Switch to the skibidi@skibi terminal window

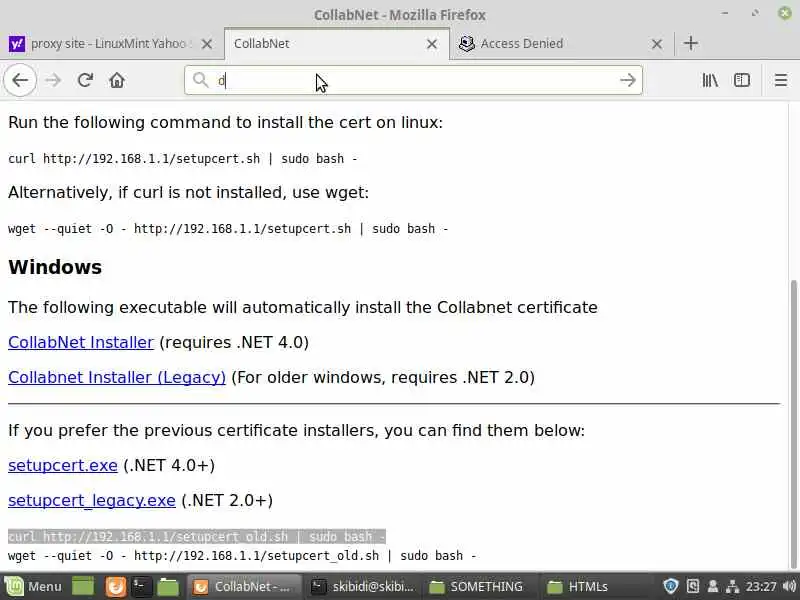pos(363,586)
